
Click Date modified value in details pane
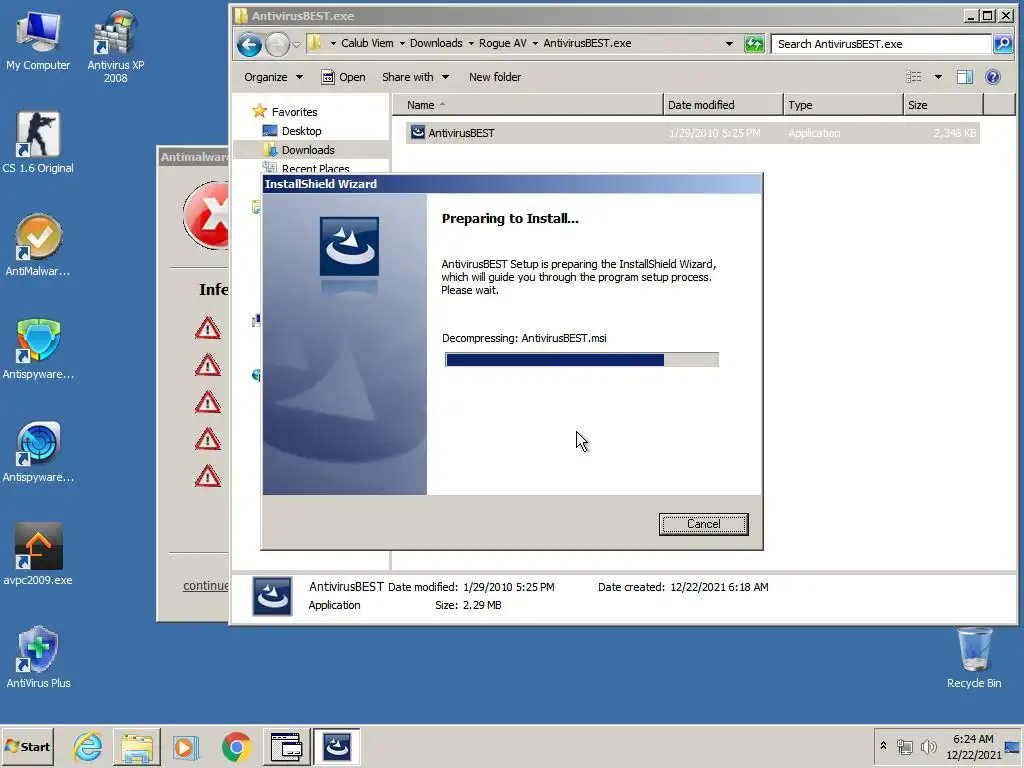(x=509, y=586)
